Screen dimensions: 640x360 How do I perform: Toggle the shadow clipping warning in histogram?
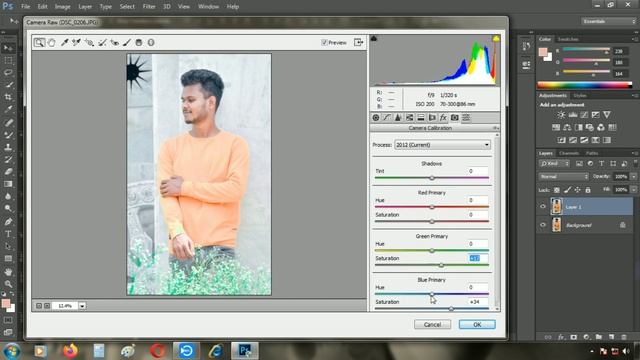374,38
